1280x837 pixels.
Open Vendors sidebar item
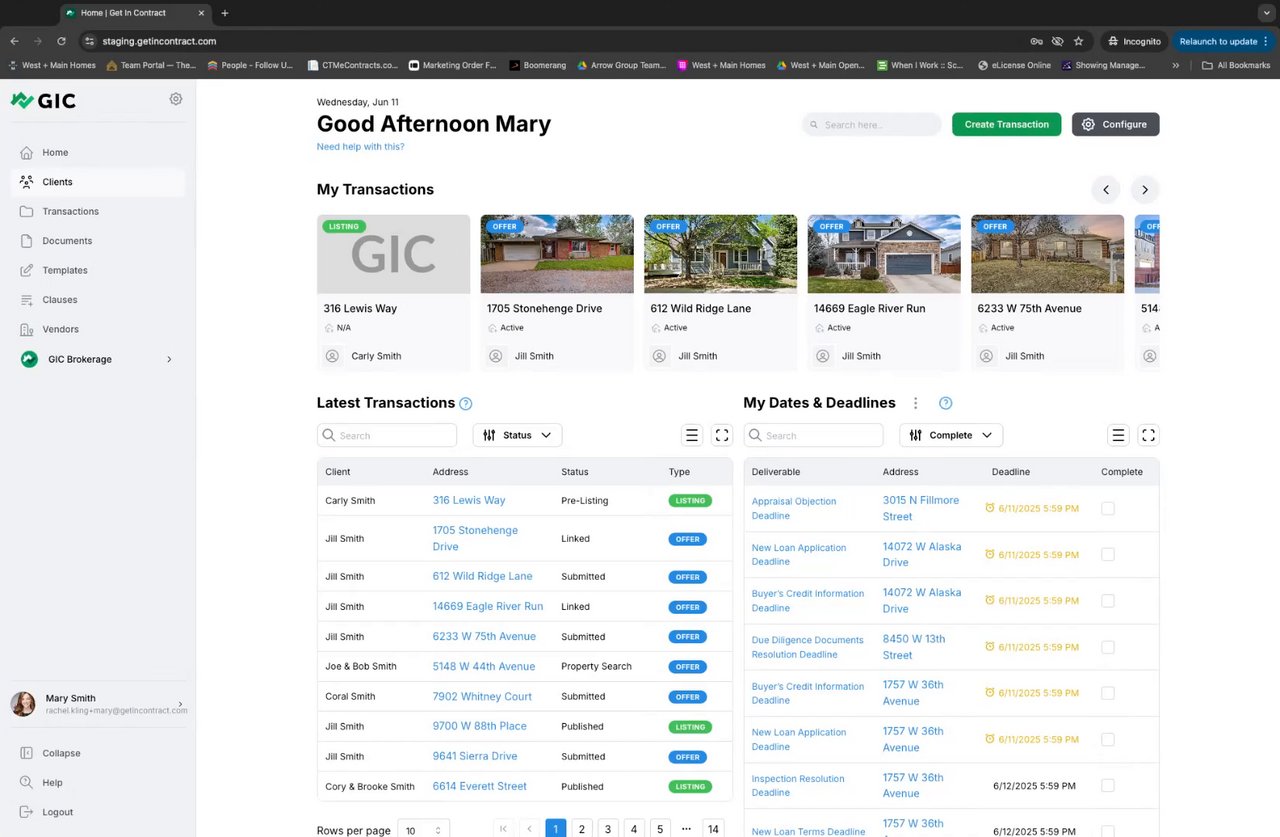pyautogui.click(x=60, y=329)
